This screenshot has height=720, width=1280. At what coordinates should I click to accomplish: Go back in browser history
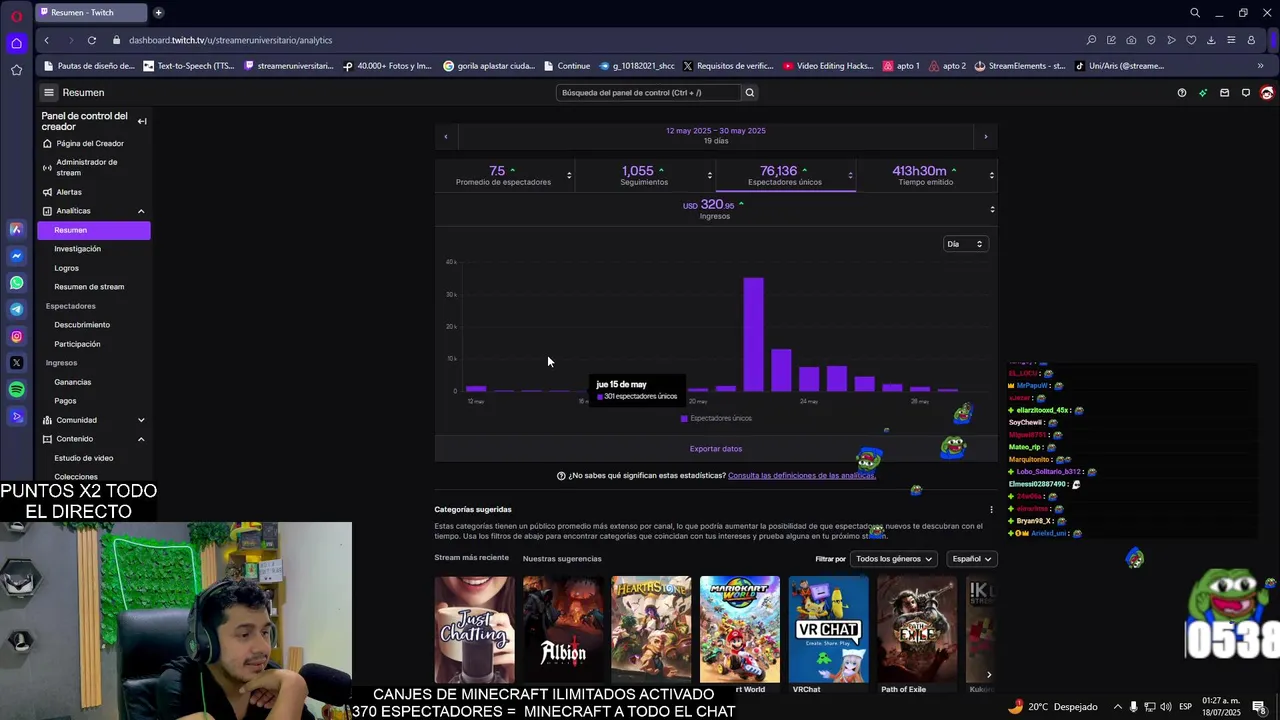click(46, 40)
